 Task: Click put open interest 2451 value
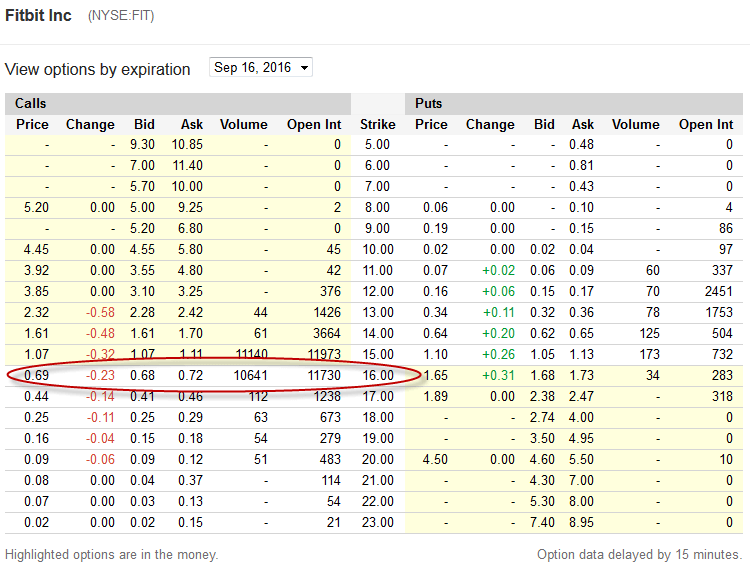click(x=718, y=291)
